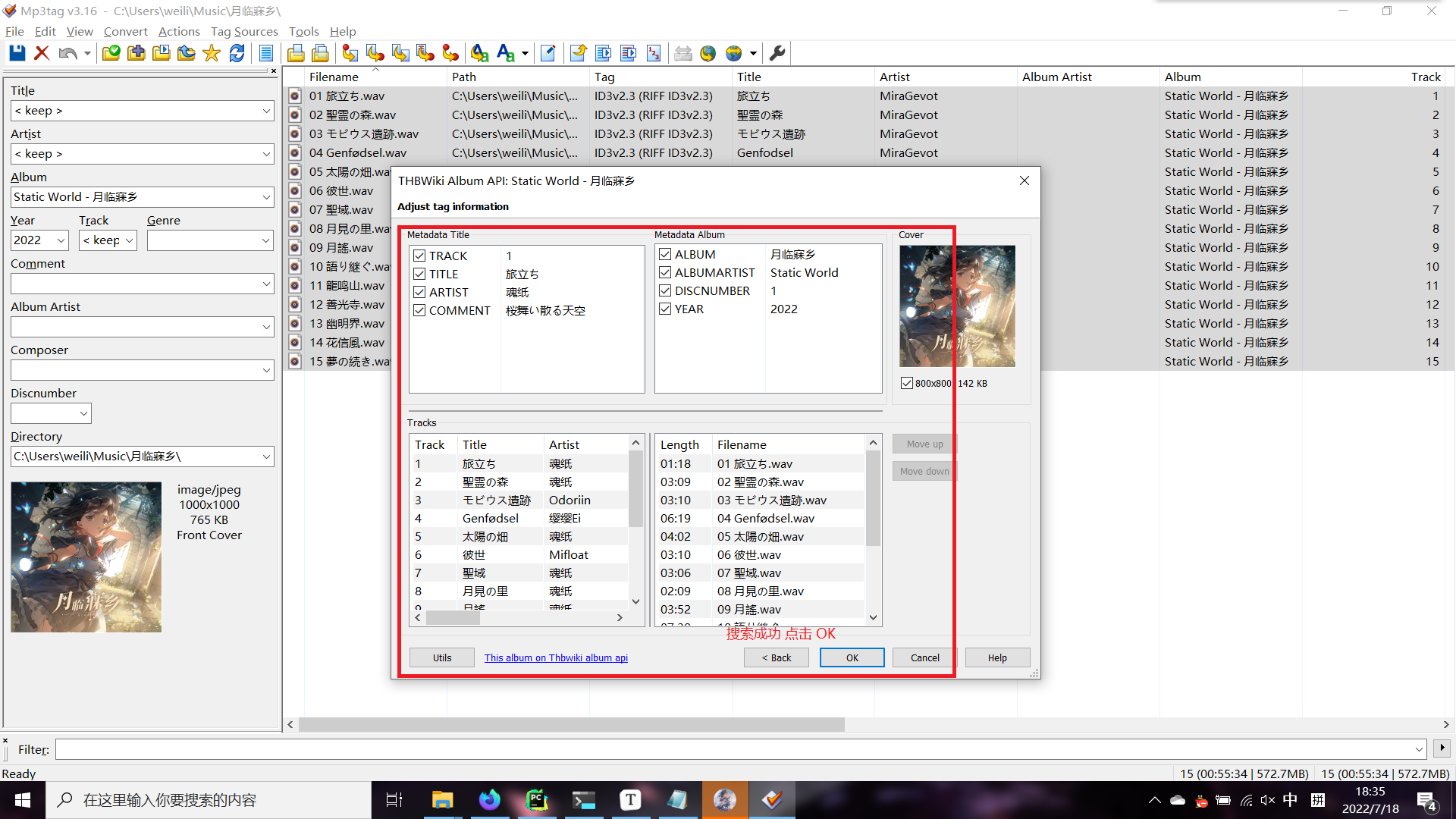Click the red Remove tag icon
Image resolution: width=1456 pixels, height=819 pixels.
click(42, 53)
